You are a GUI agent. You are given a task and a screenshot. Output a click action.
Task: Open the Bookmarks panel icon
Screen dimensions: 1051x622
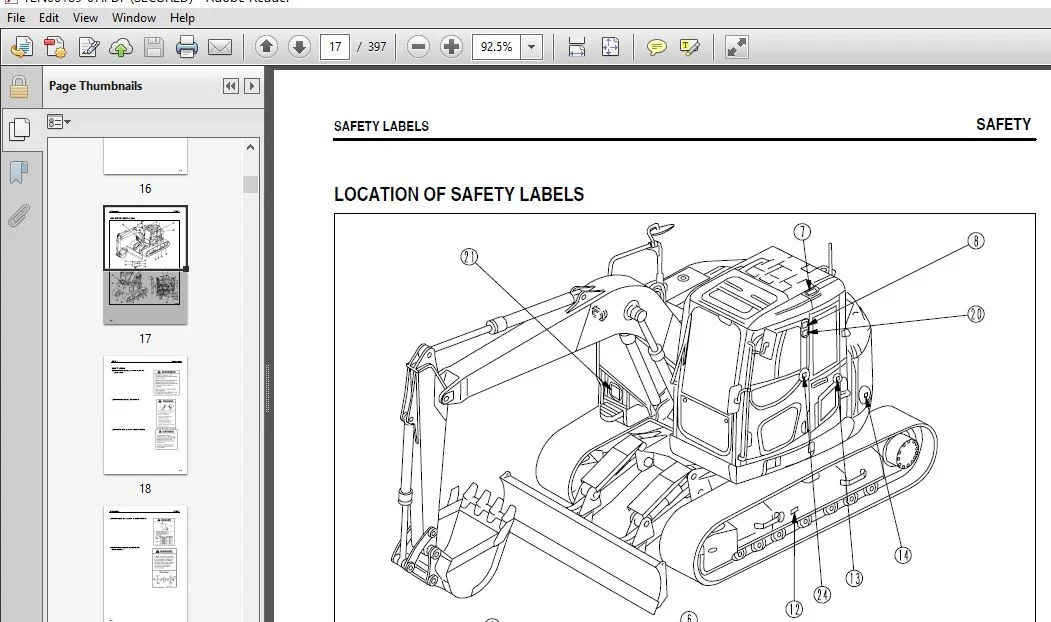pos(19,173)
